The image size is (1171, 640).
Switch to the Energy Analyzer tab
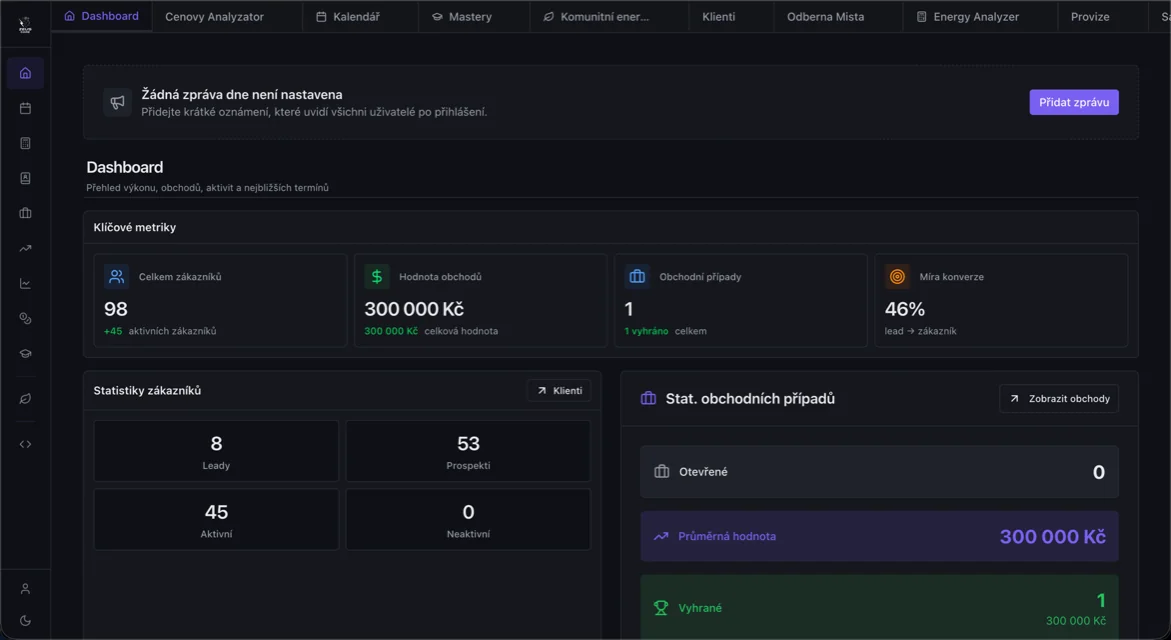[968, 16]
